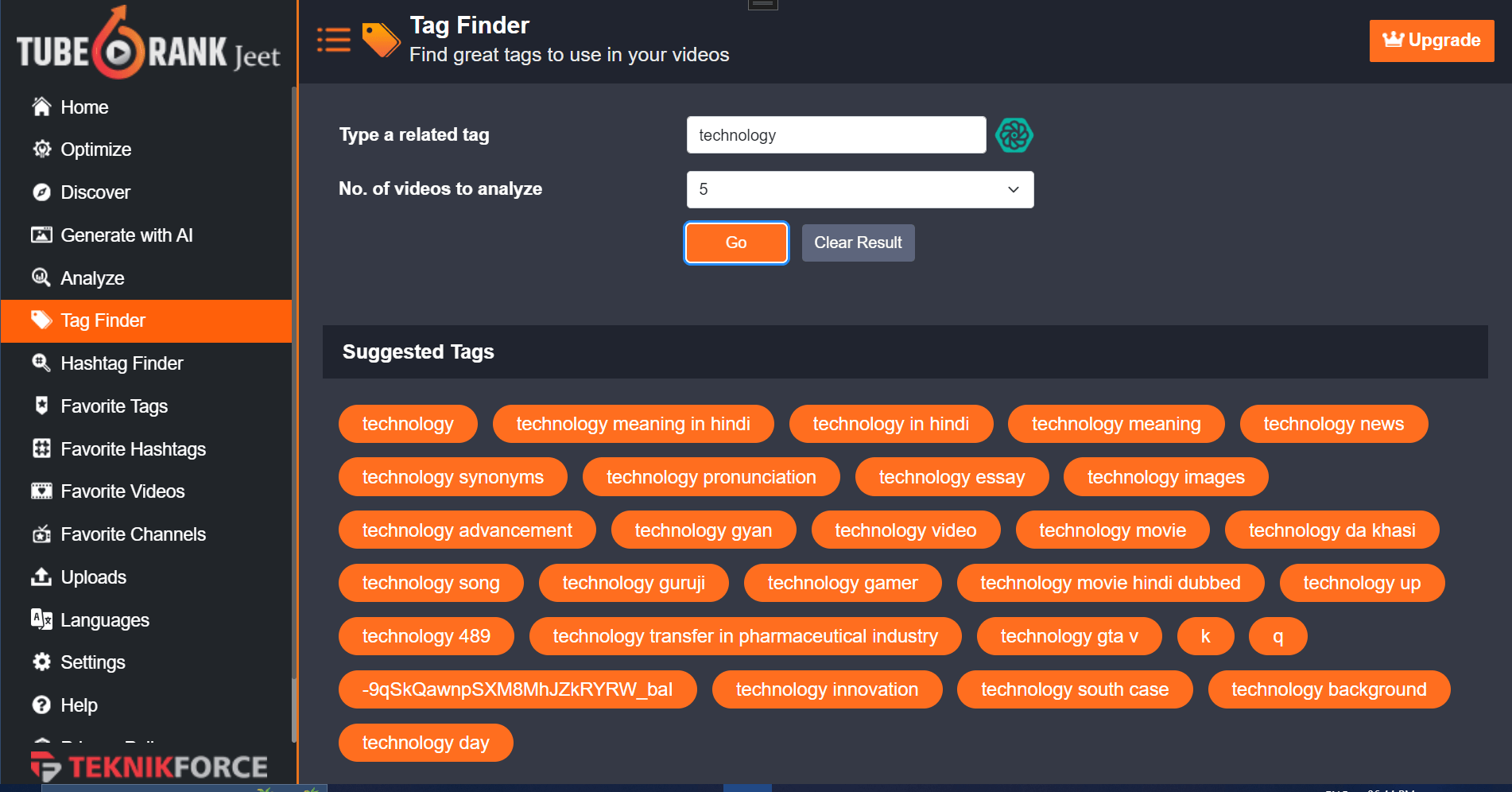Go to the Discover section
The image size is (1512, 792).
[x=146, y=192]
